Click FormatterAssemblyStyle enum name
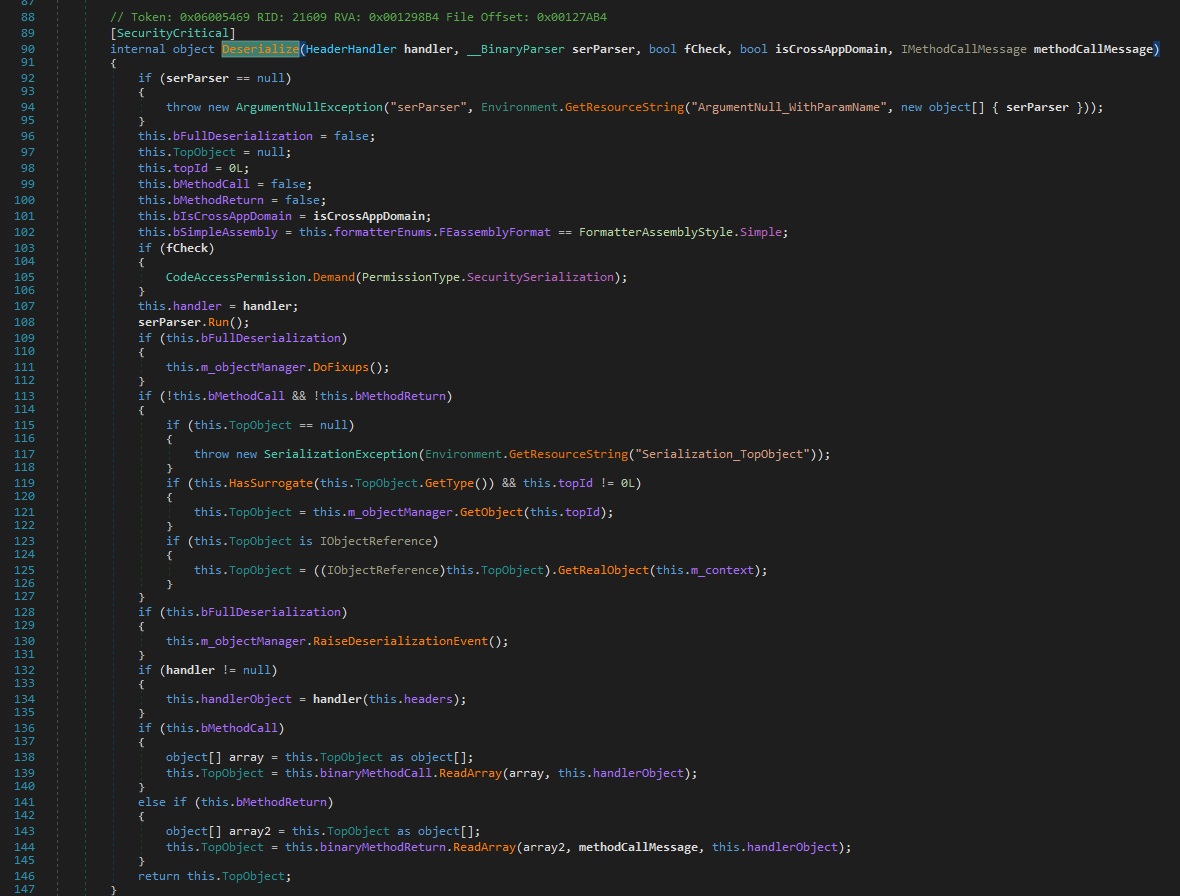This screenshot has width=1180, height=896. pyautogui.click(x=655, y=232)
